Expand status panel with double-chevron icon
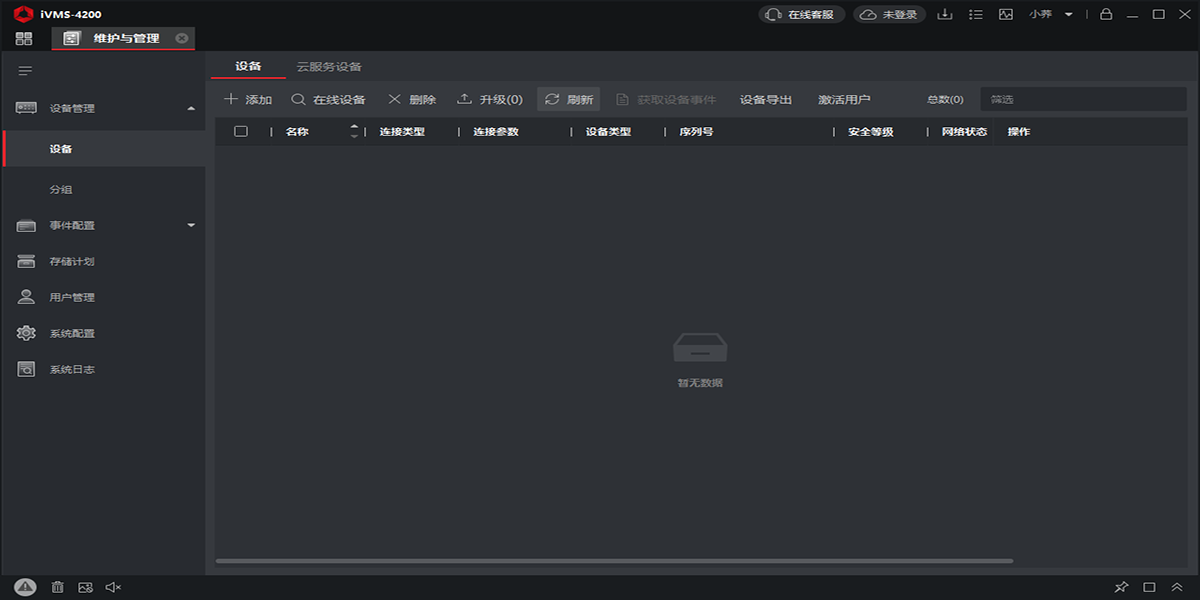The height and width of the screenshot is (600, 1200). coord(1177,587)
